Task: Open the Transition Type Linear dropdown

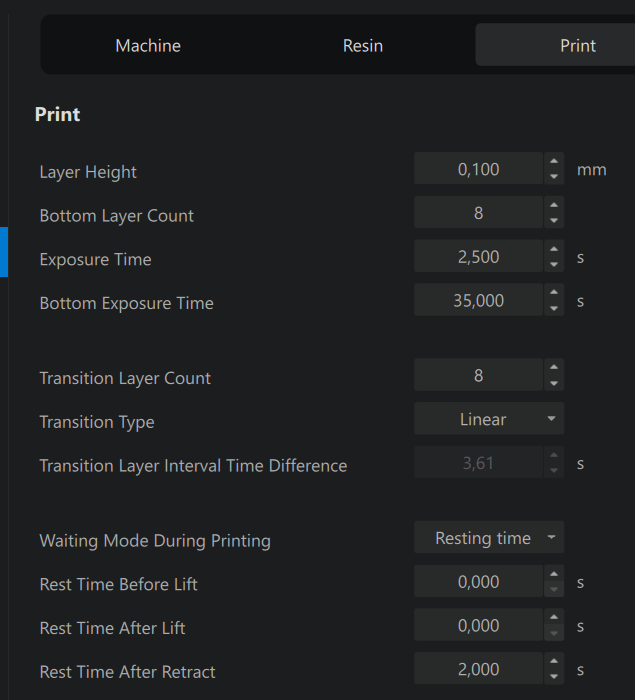Action: [x=489, y=419]
